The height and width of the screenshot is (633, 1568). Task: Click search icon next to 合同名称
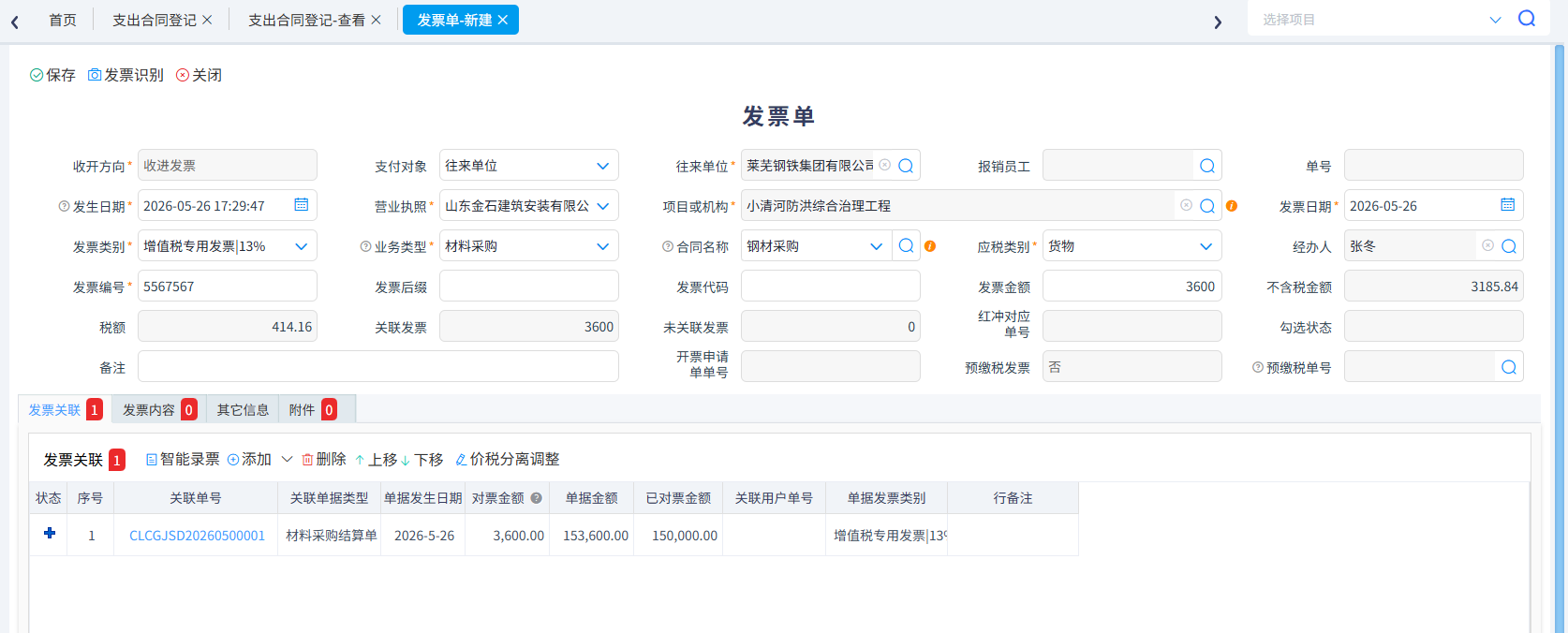pos(906,245)
